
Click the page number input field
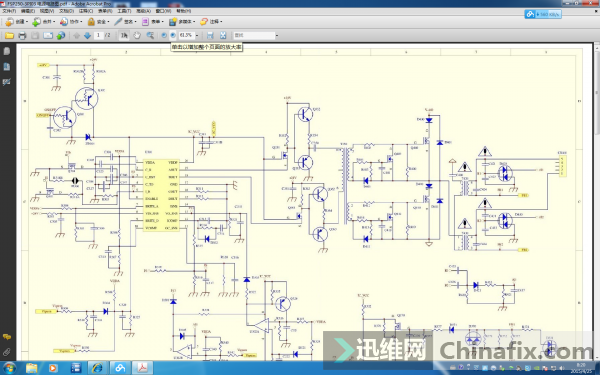pos(99,35)
